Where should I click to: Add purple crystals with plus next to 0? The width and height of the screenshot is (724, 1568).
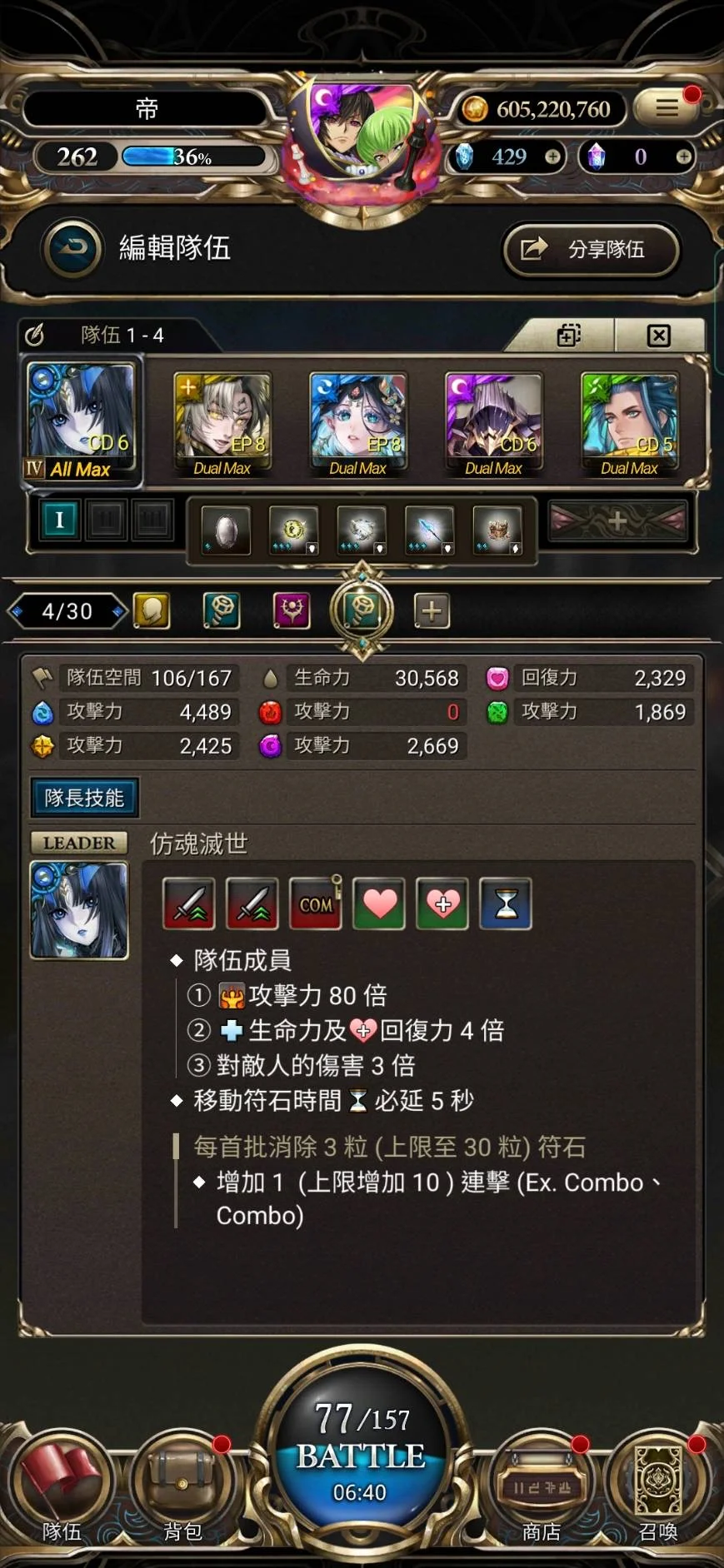pyautogui.click(x=684, y=157)
